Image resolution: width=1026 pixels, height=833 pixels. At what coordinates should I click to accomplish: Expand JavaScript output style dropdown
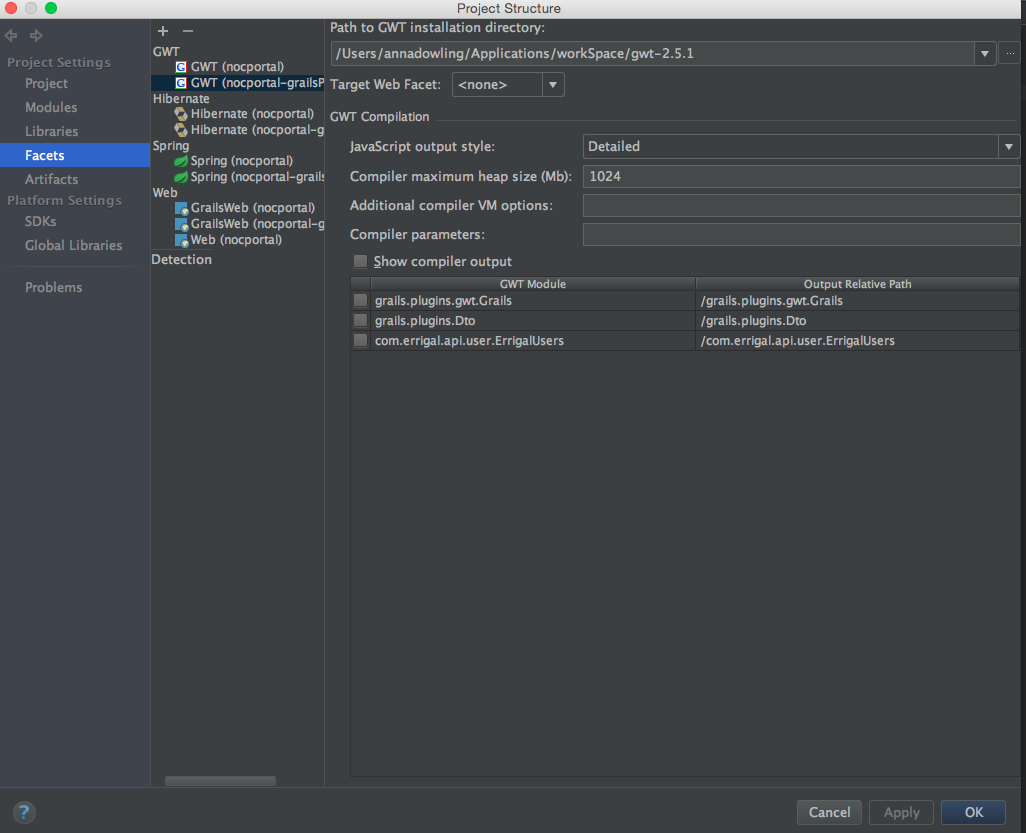click(1008, 147)
